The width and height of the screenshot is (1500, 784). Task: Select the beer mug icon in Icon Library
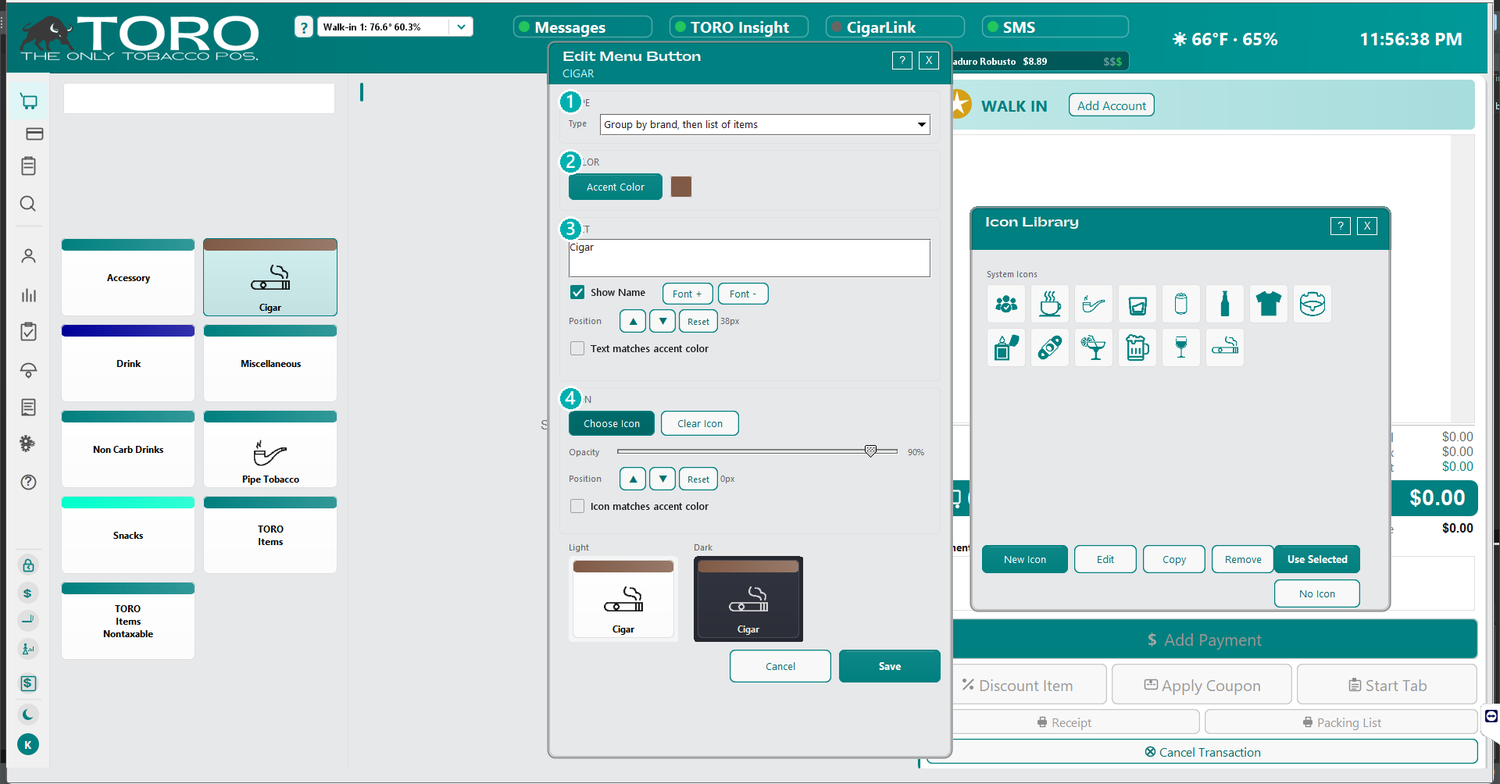pyautogui.click(x=1137, y=347)
